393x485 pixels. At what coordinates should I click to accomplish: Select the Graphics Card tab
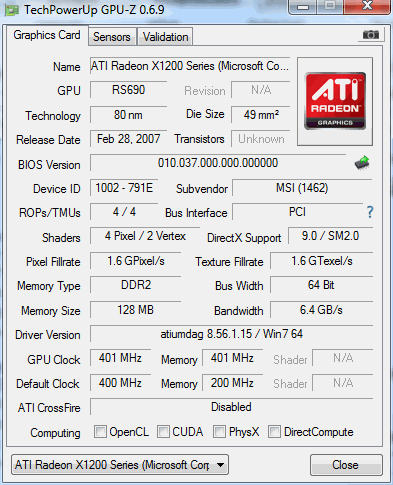(x=47, y=35)
